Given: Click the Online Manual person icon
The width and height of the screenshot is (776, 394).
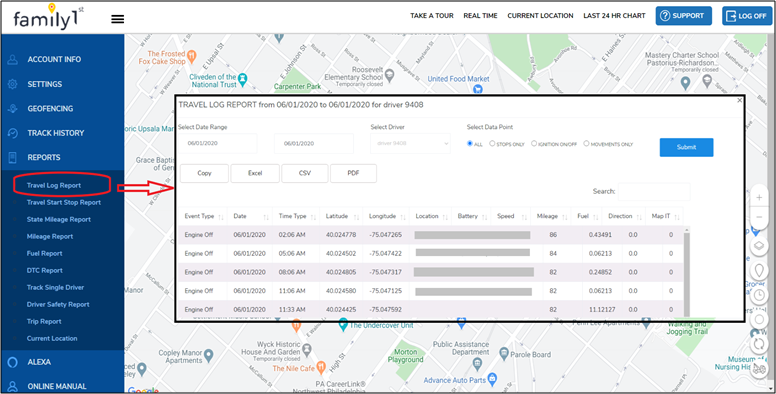Looking at the screenshot, I should [12, 387].
